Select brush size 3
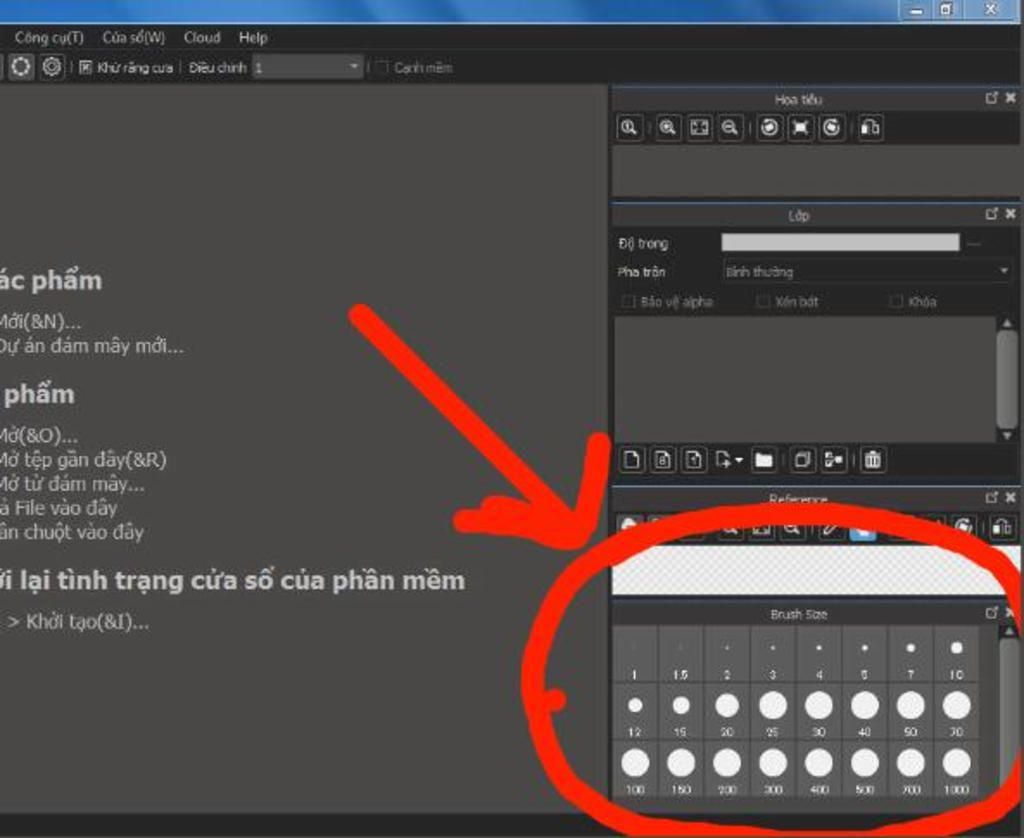The width and height of the screenshot is (1024, 838). click(x=773, y=655)
